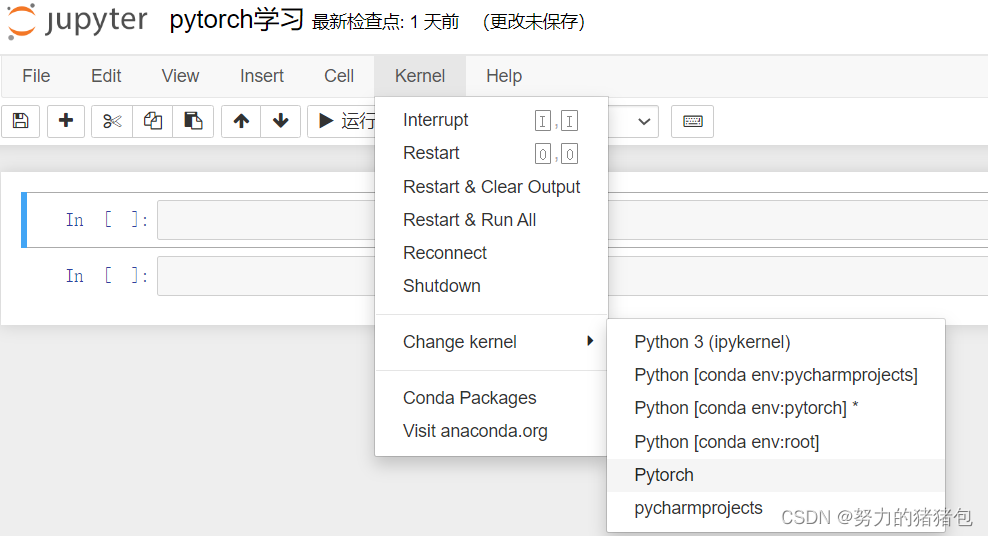Click the Jupyter logo

tap(76, 21)
